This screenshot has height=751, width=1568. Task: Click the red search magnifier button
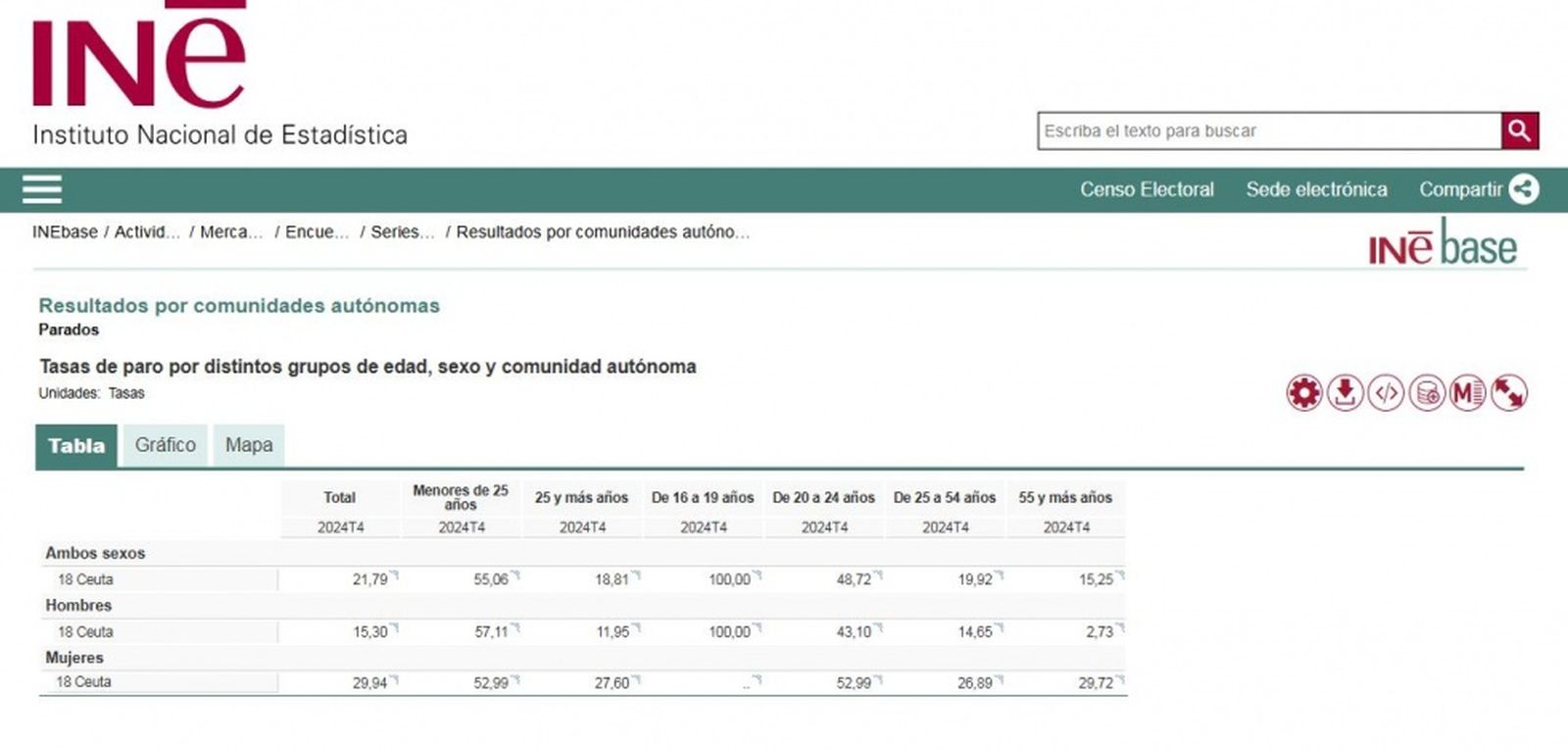[x=1519, y=130]
